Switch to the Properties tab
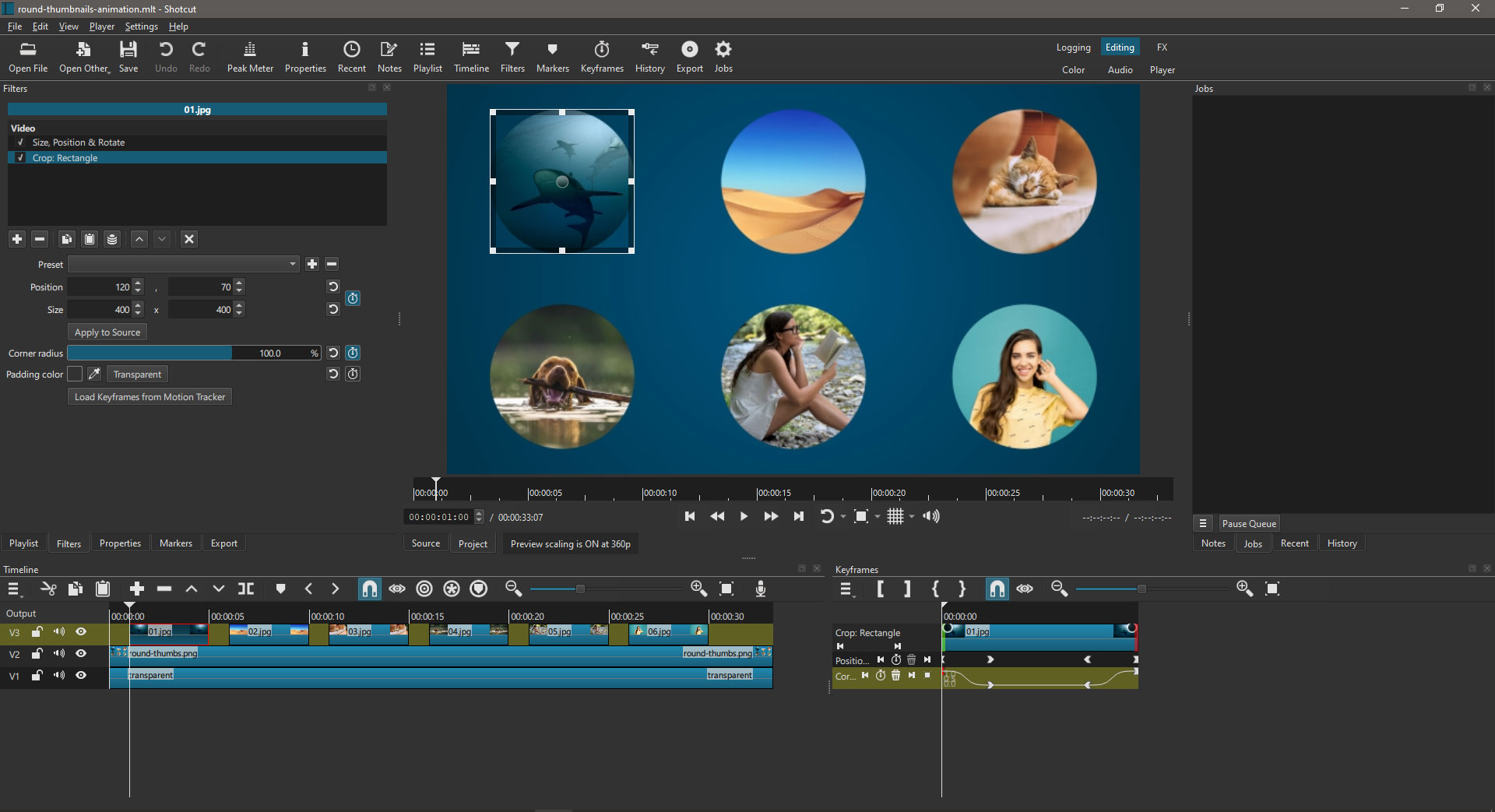Image resolution: width=1495 pixels, height=812 pixels. pyautogui.click(x=120, y=543)
